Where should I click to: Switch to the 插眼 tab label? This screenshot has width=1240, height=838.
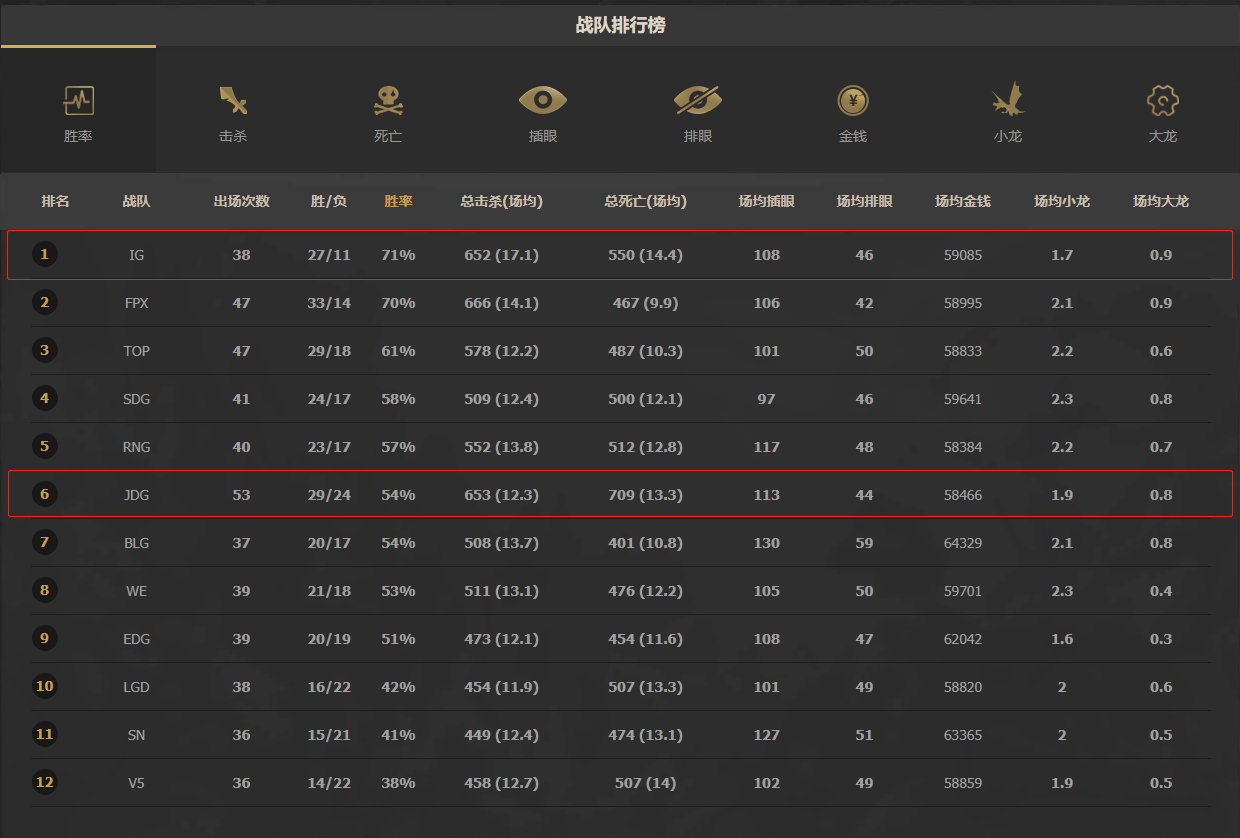[543, 136]
